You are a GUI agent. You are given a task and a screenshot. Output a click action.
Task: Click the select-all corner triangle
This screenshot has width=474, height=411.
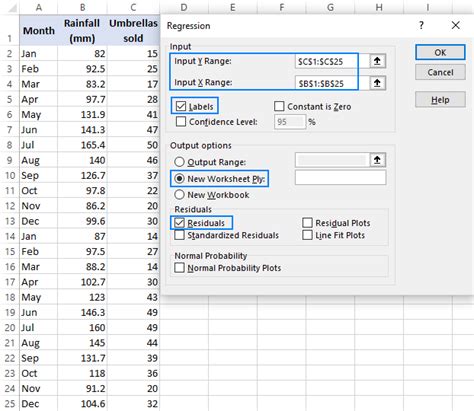pos(12,7)
